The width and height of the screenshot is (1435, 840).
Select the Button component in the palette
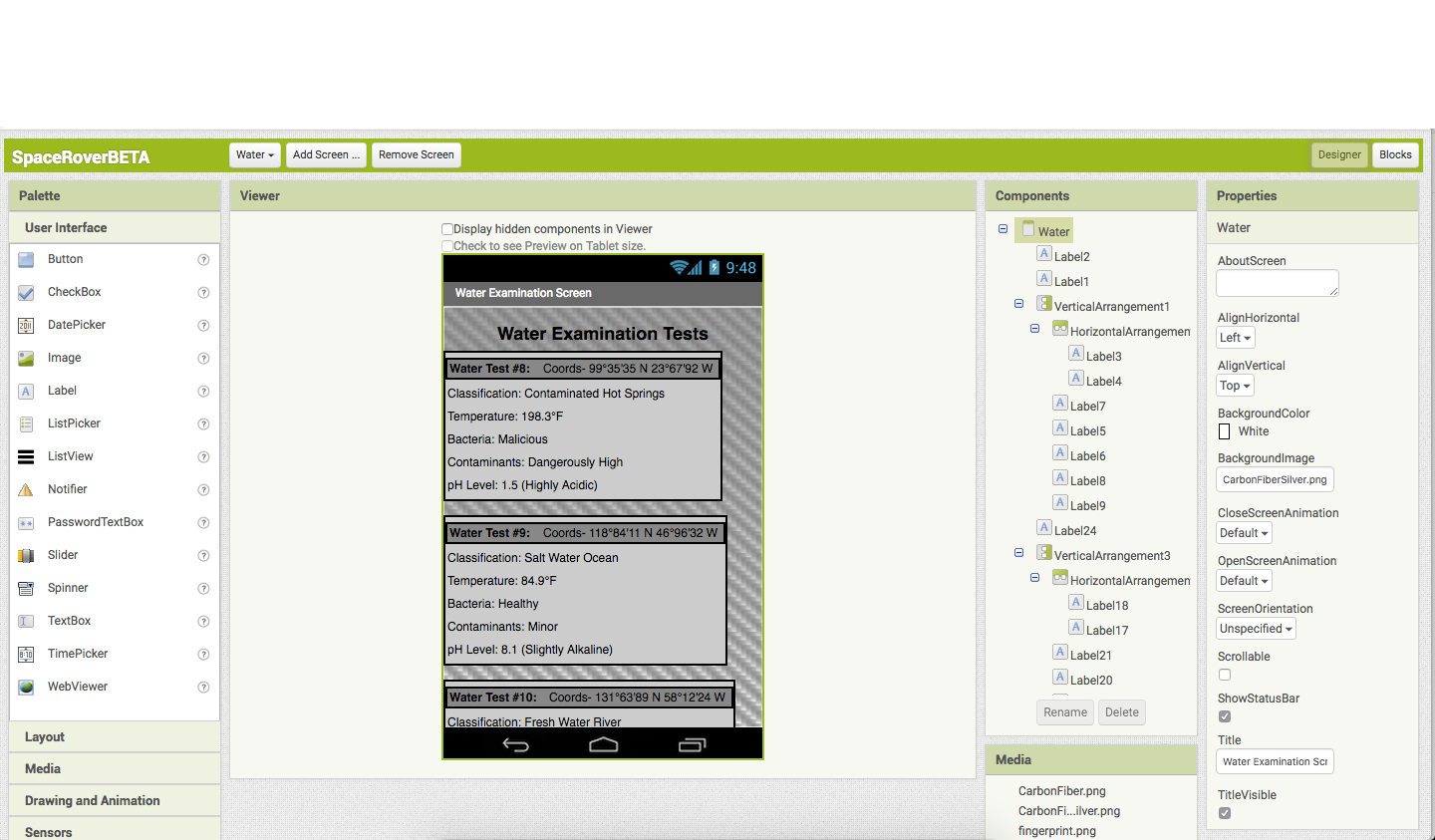[64, 258]
